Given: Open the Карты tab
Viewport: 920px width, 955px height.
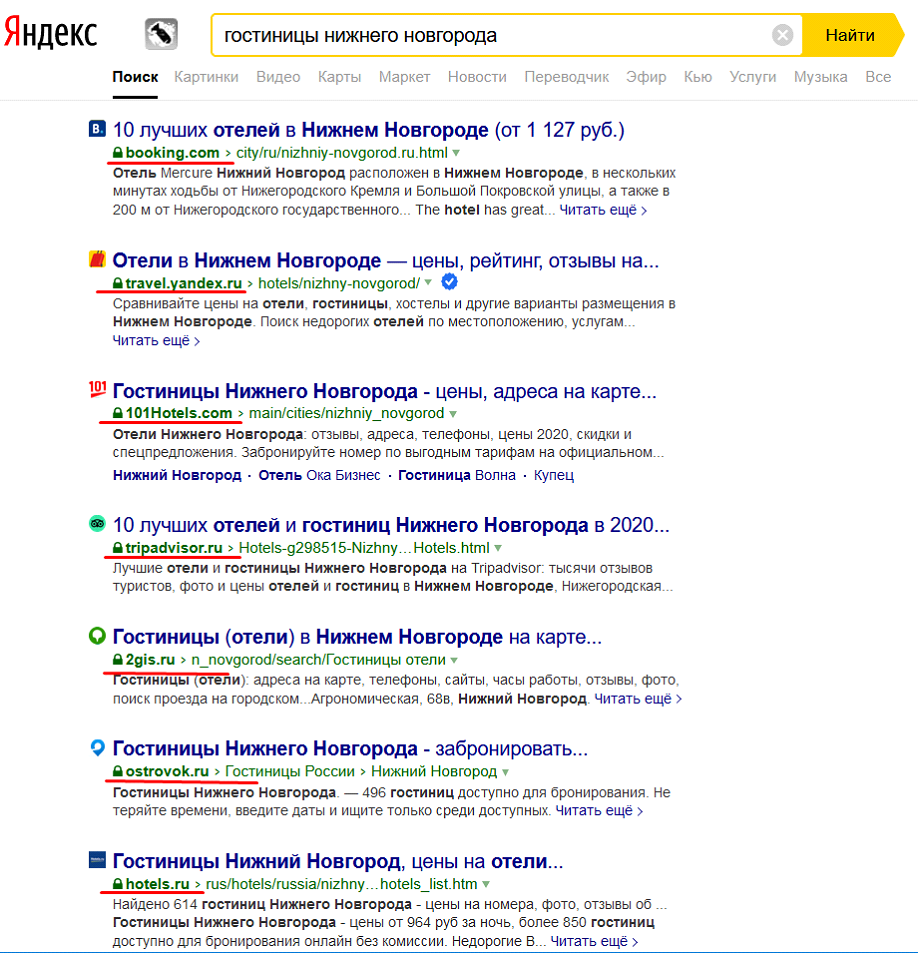Looking at the screenshot, I should point(340,77).
